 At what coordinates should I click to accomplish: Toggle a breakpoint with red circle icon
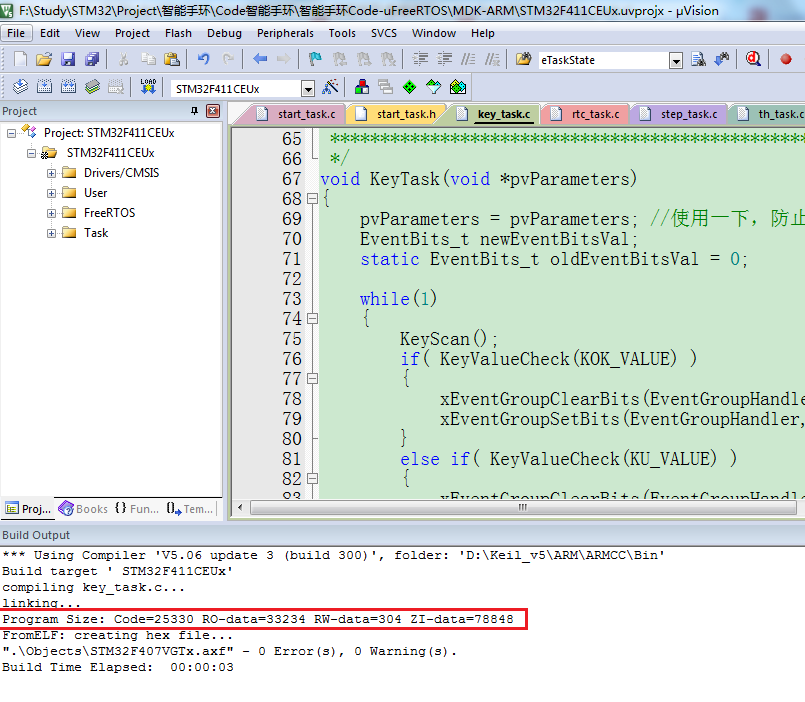[787, 59]
